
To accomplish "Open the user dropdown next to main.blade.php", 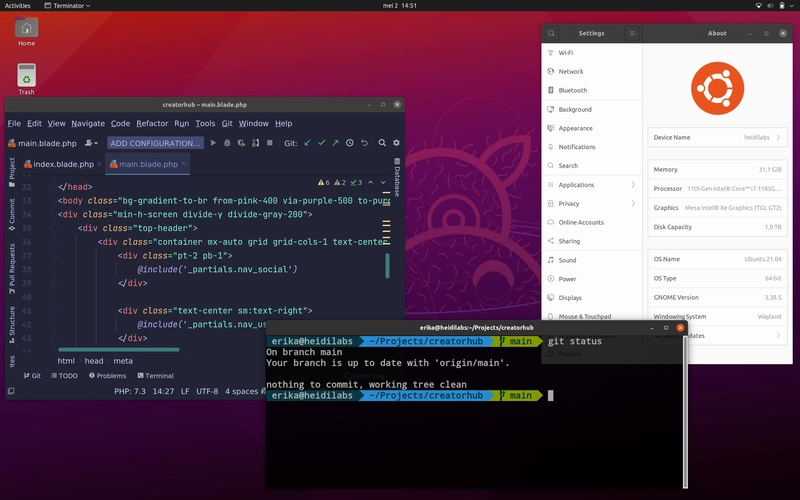I will pos(91,143).
